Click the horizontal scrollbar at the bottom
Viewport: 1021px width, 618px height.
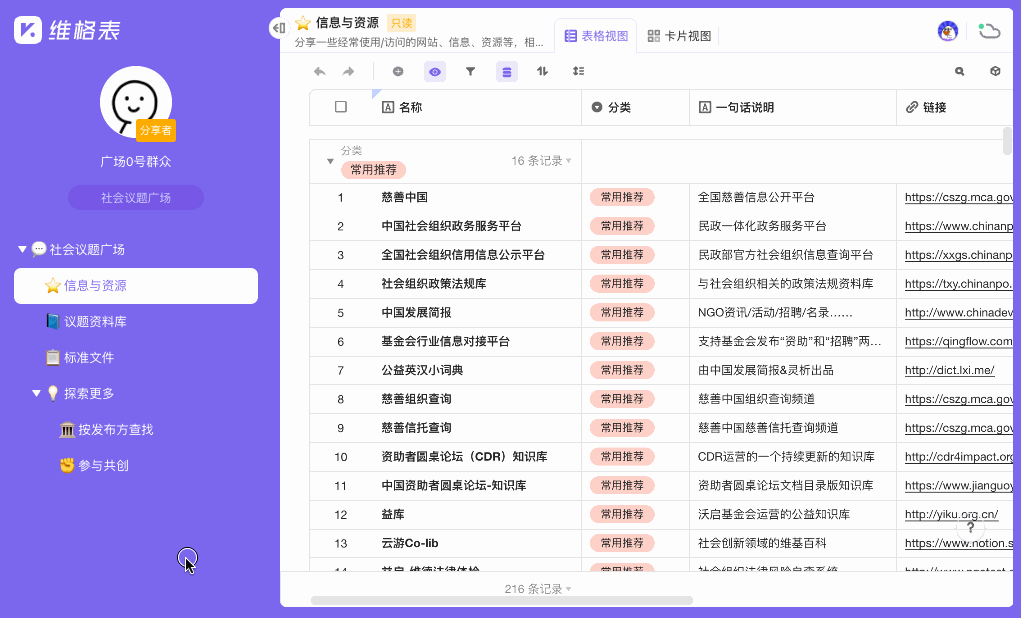tap(502, 600)
